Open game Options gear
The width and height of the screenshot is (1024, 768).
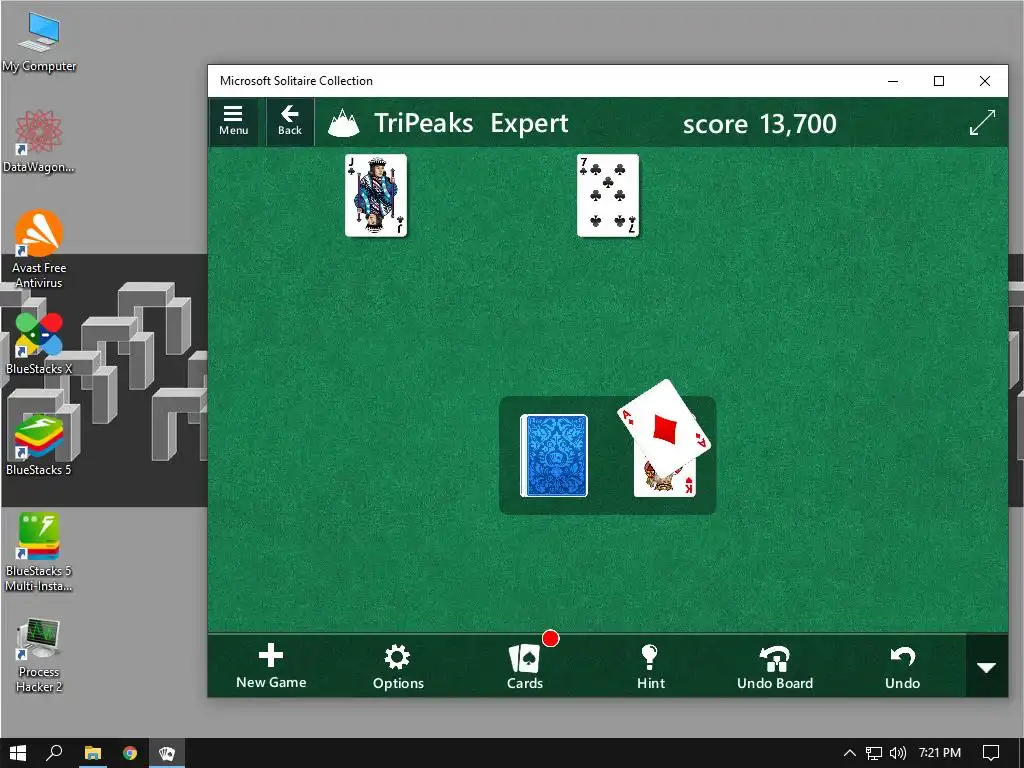[398, 666]
